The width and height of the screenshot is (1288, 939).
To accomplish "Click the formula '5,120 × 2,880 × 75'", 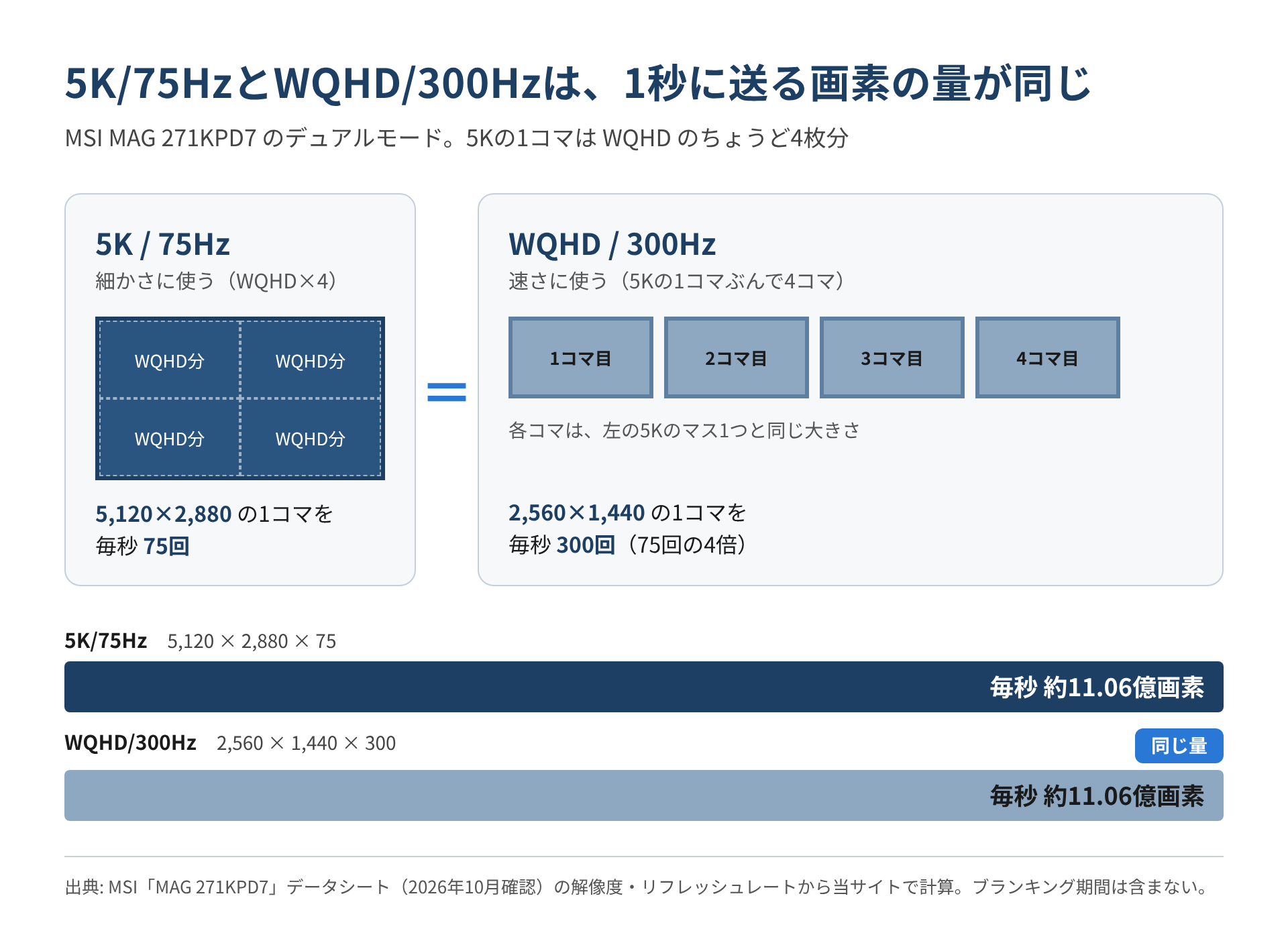I will coord(252,641).
